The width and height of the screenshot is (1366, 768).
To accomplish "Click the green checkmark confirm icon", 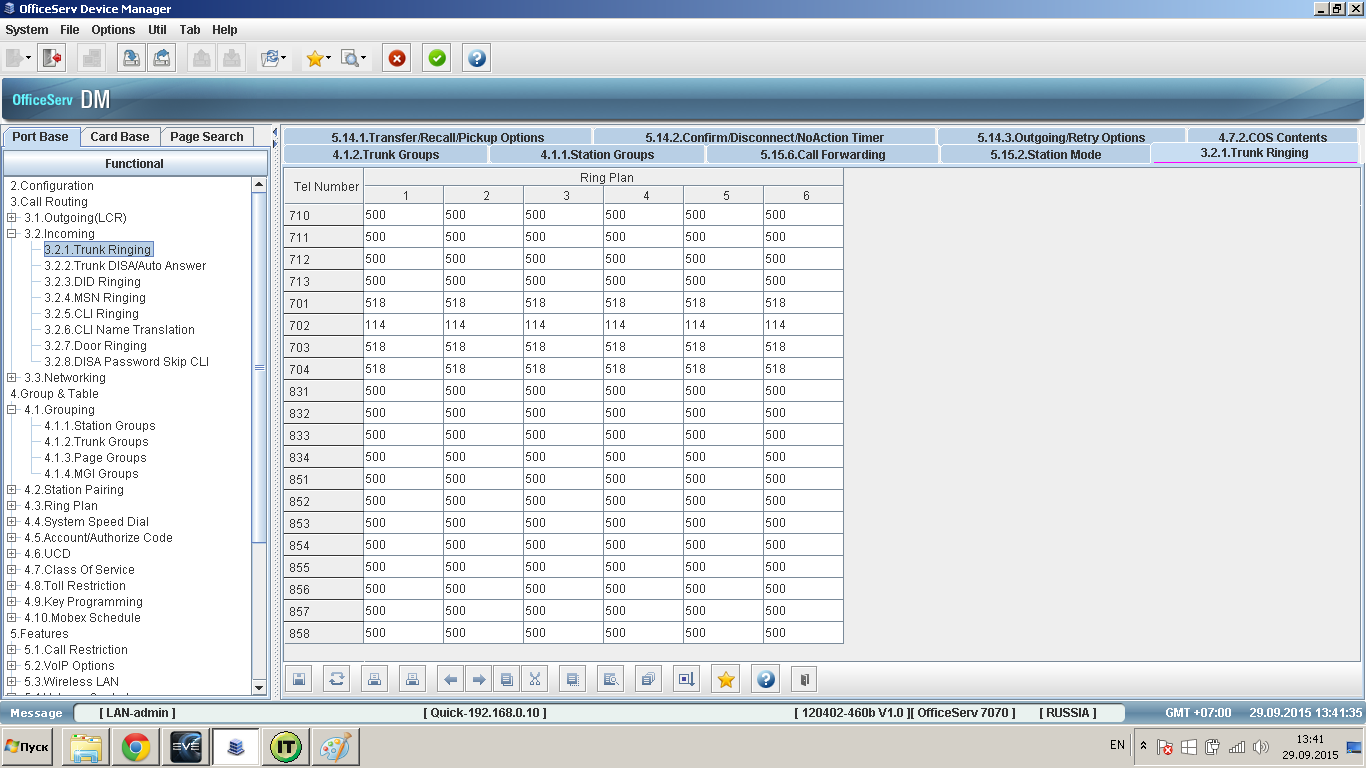I will [x=437, y=58].
